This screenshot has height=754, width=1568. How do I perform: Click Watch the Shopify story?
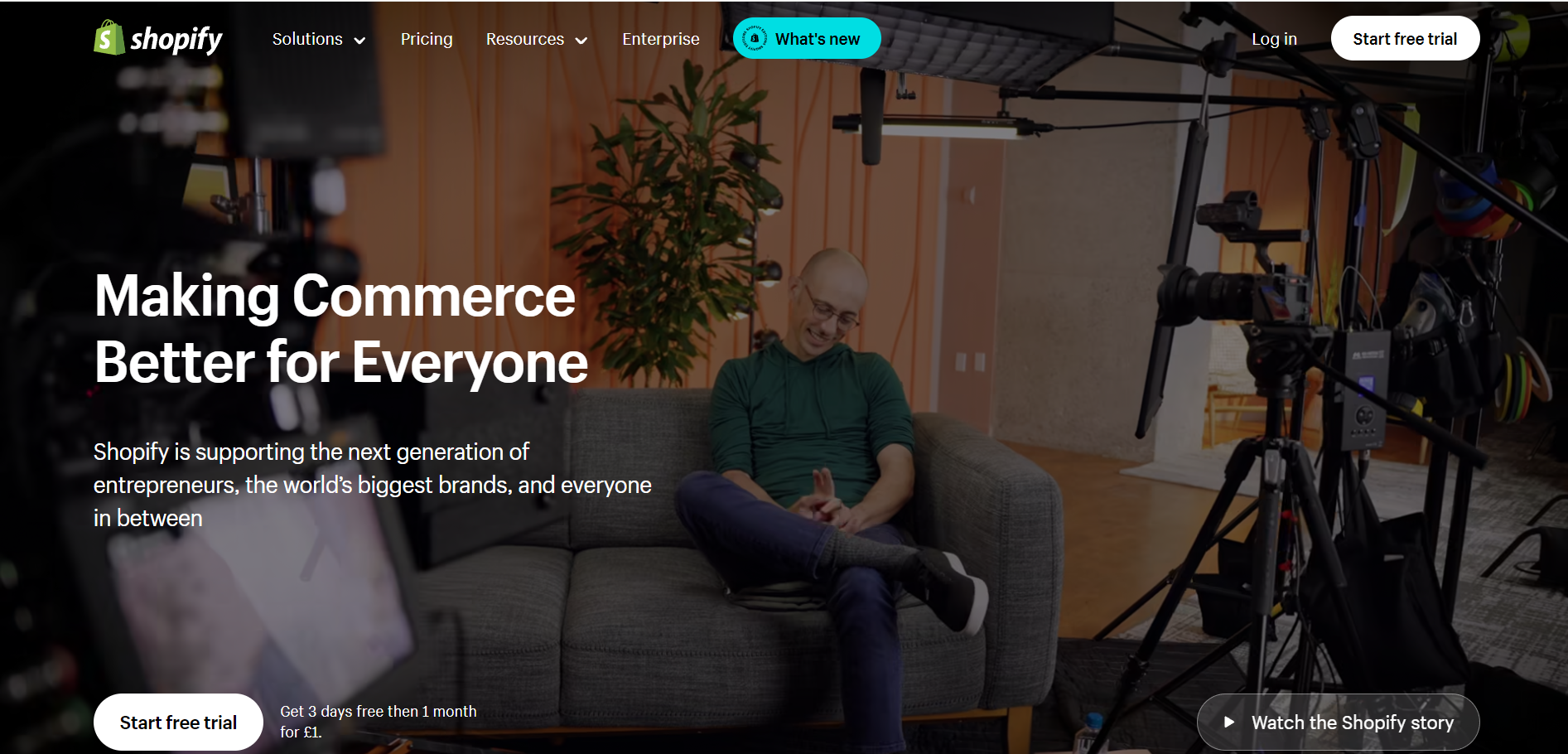pyautogui.click(x=1338, y=722)
